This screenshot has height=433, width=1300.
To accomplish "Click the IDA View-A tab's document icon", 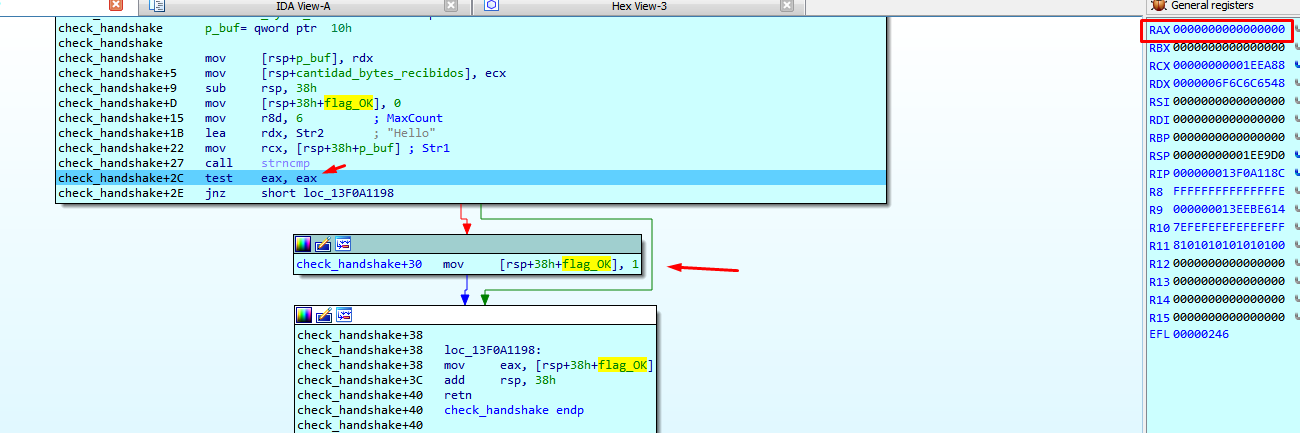I will click(157, 6).
